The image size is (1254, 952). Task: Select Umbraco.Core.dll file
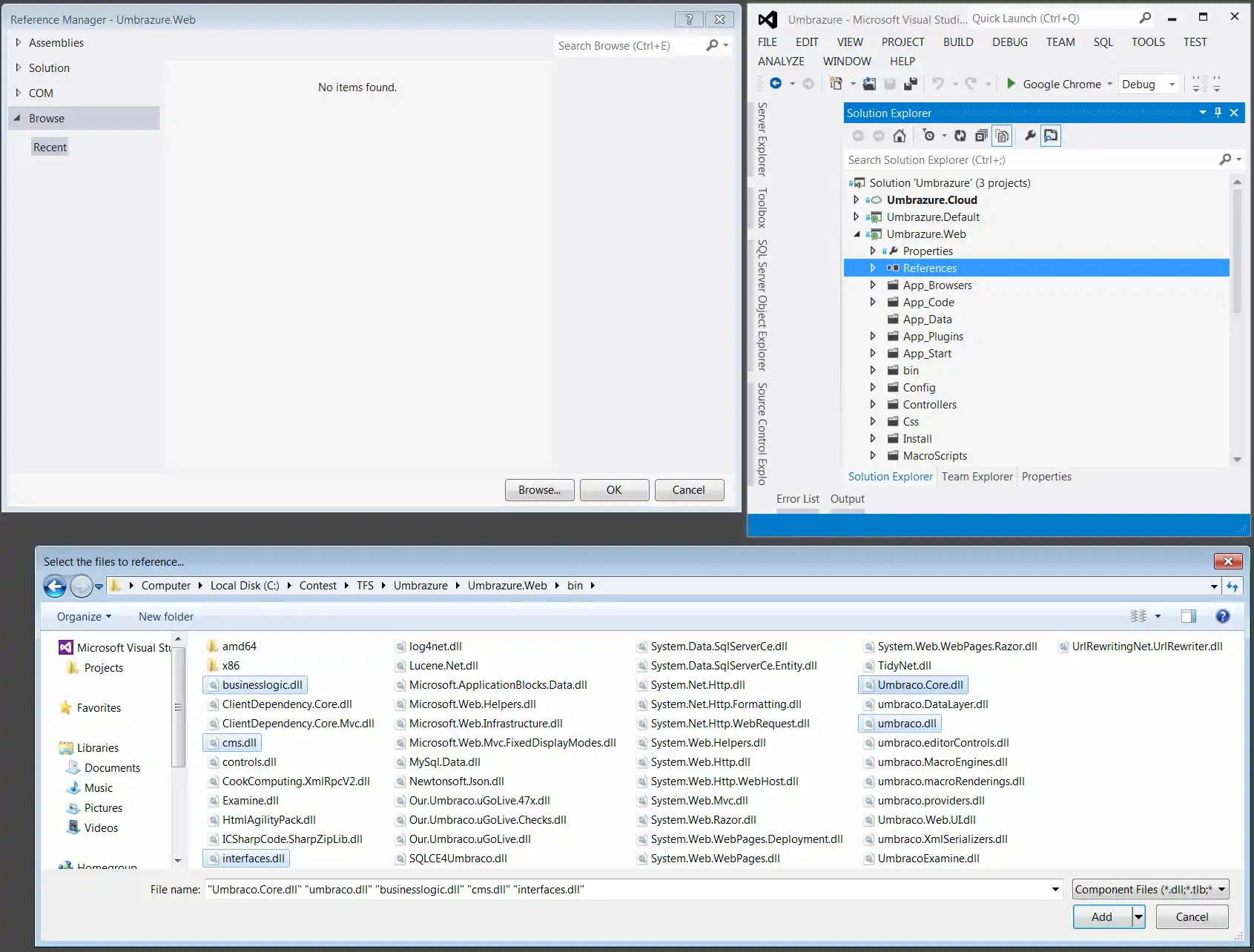[914, 685]
